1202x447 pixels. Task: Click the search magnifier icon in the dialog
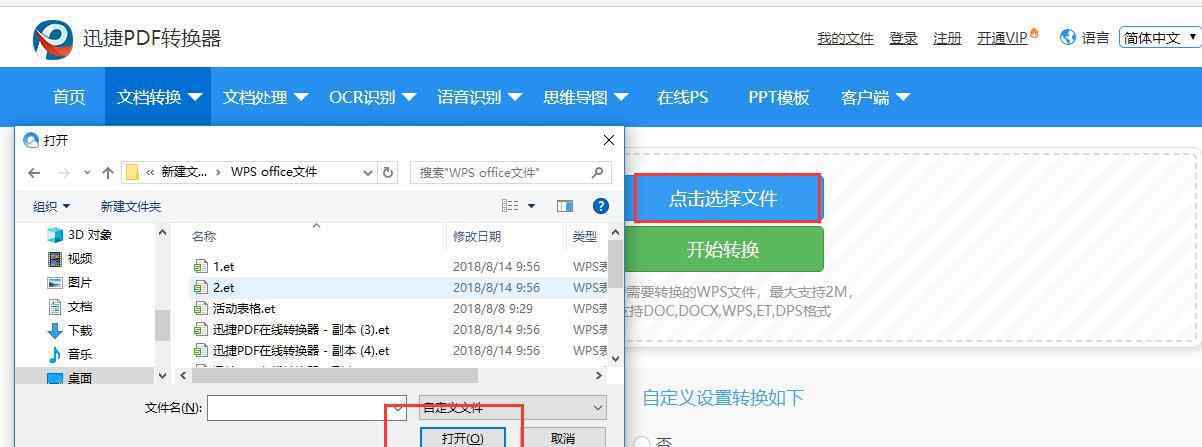(x=597, y=172)
